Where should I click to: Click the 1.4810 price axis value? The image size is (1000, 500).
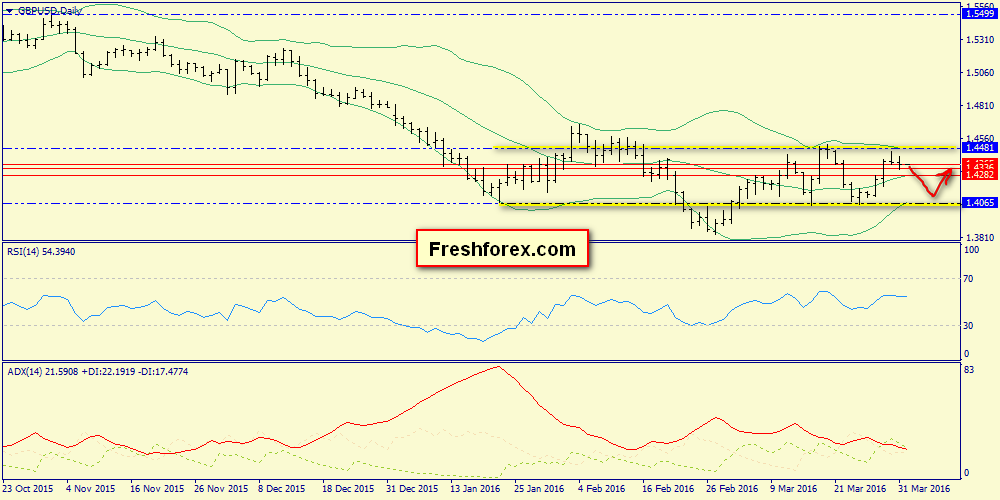[x=981, y=105]
